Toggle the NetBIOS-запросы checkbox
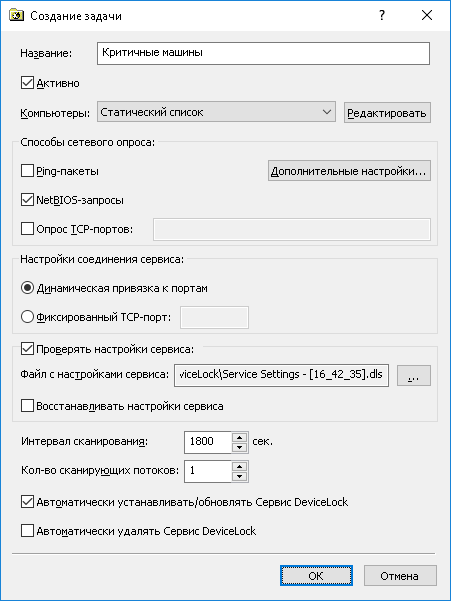451x601 pixels. pyautogui.click(x=27, y=200)
